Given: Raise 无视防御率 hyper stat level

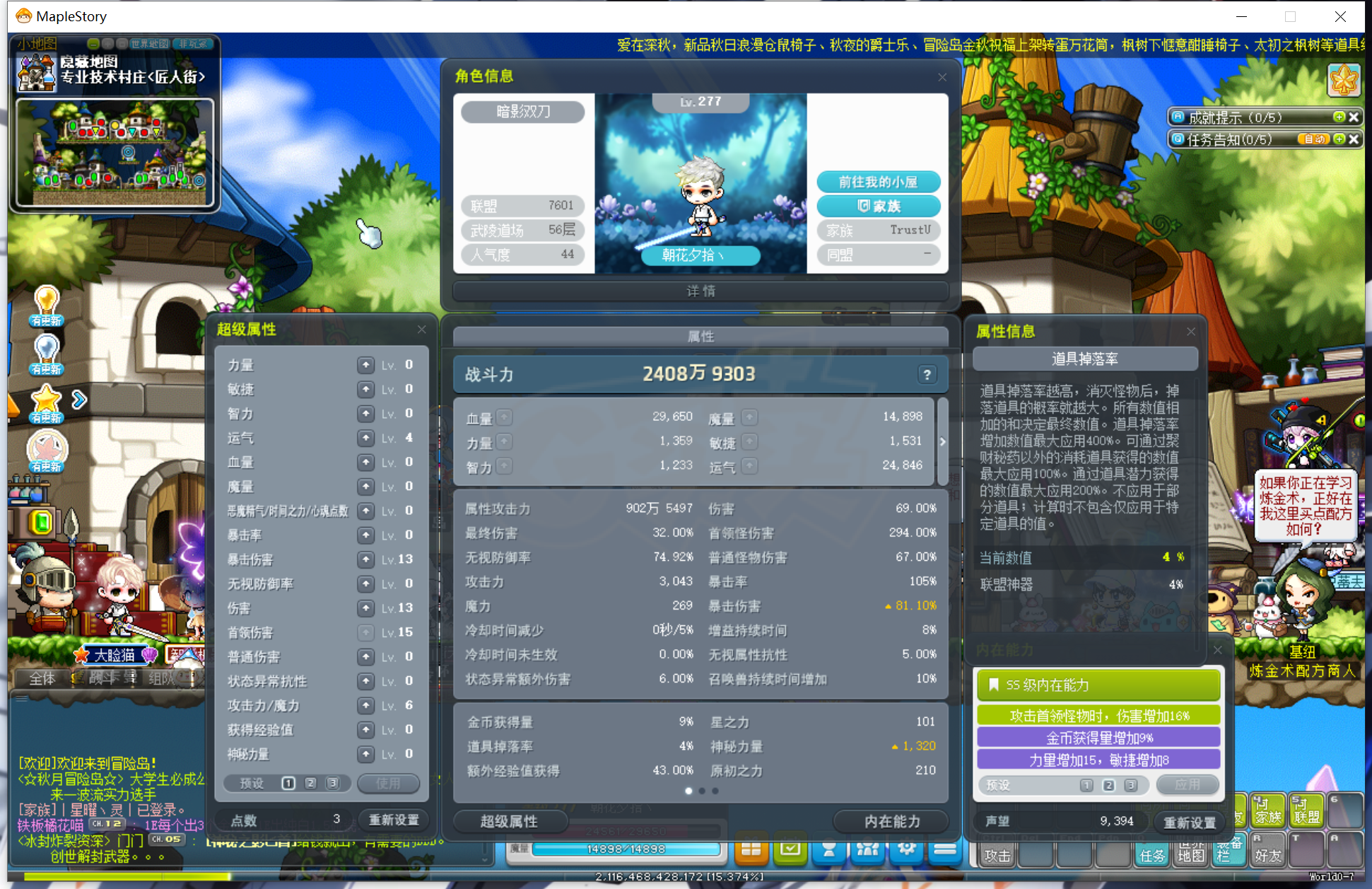Looking at the screenshot, I should point(365,583).
